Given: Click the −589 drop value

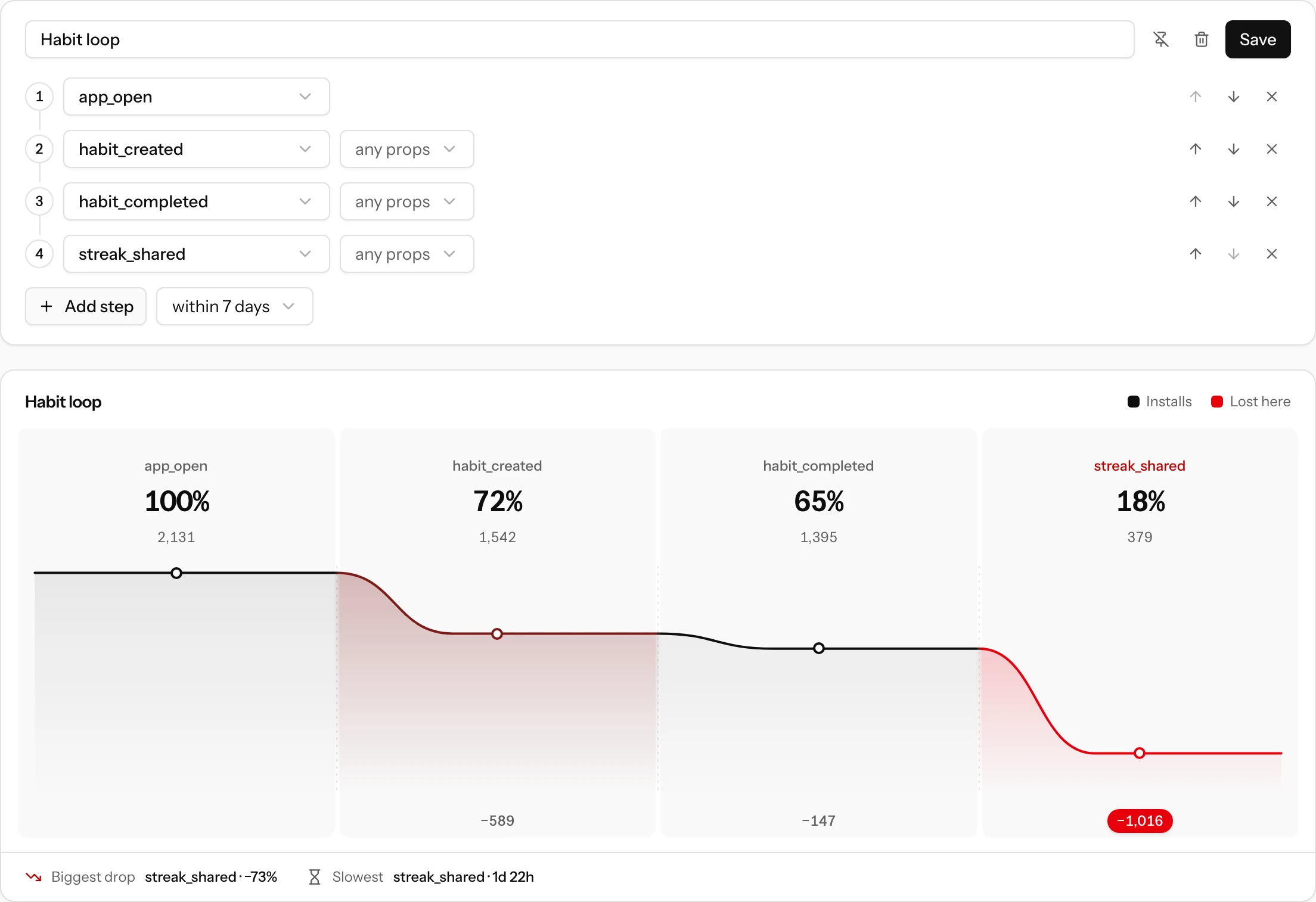Looking at the screenshot, I should pos(497,821).
